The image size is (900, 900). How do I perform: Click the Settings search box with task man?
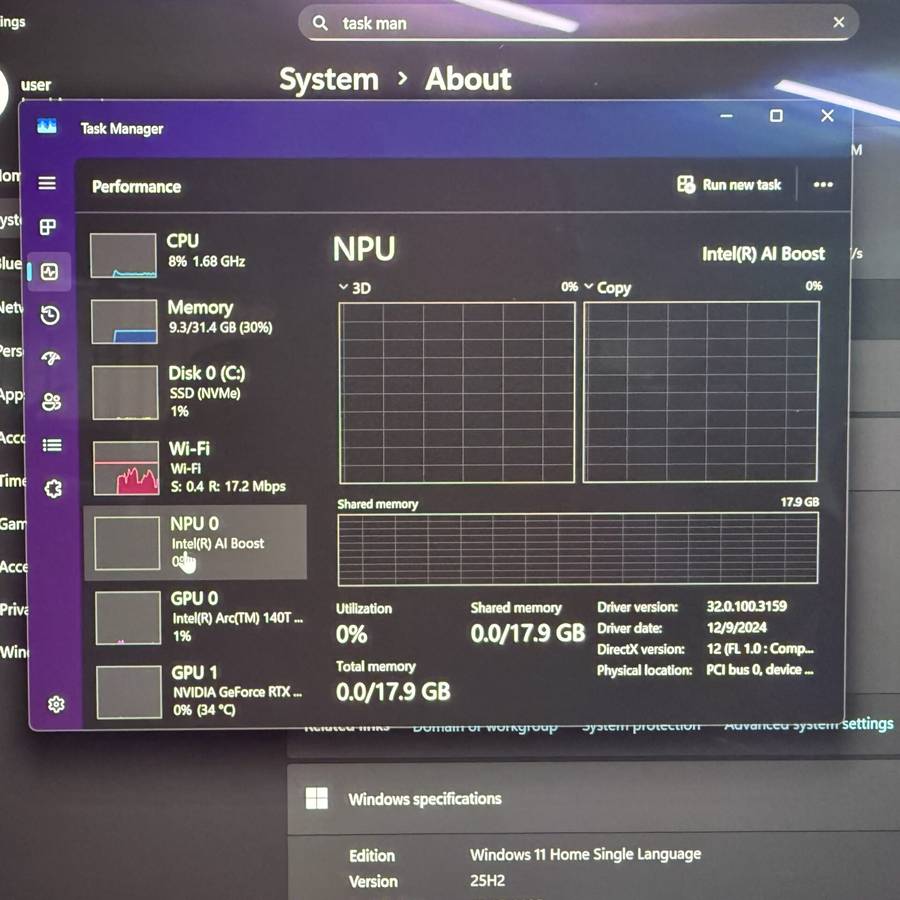(579, 23)
